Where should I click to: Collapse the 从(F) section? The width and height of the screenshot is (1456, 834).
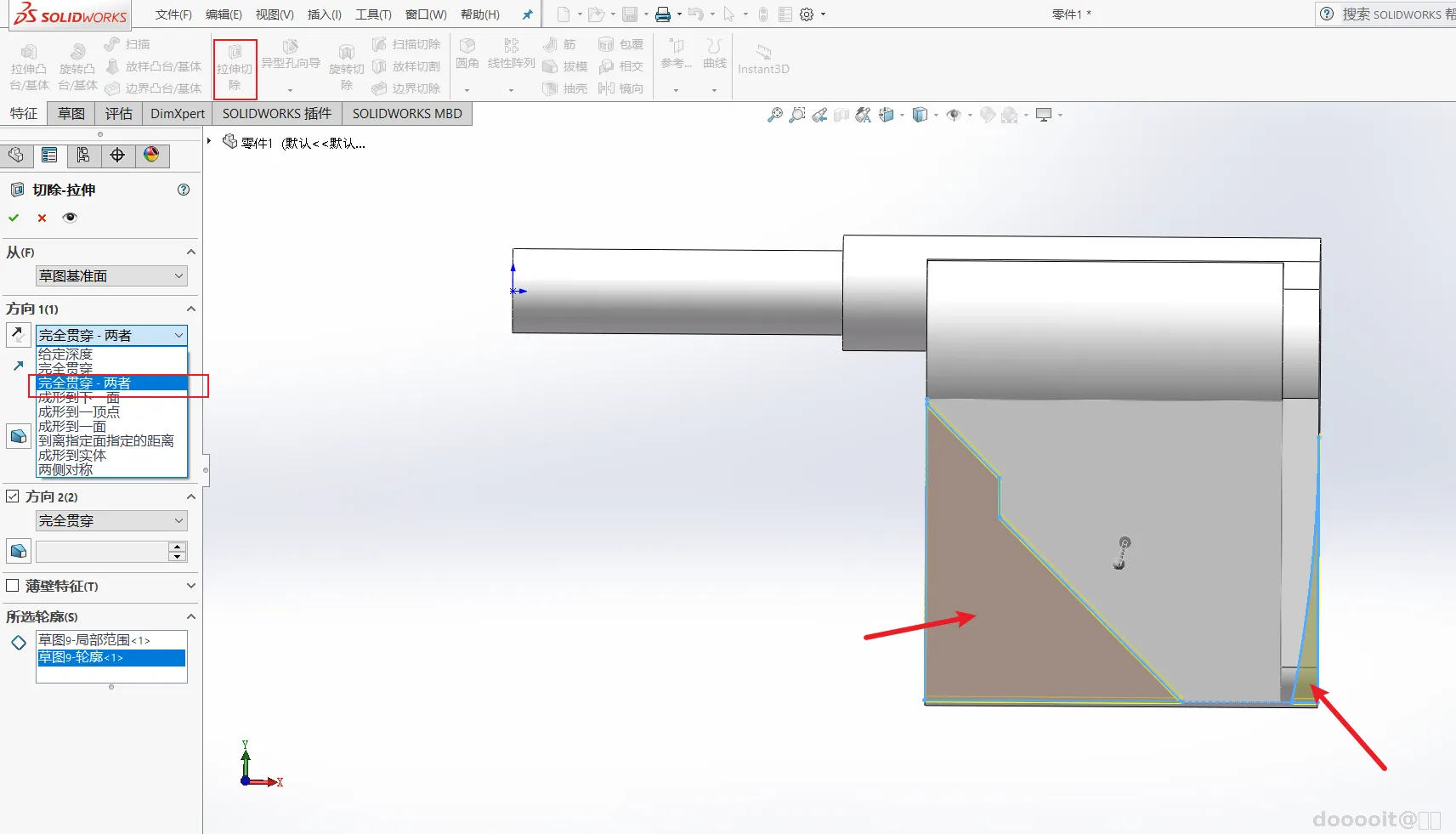(191, 252)
